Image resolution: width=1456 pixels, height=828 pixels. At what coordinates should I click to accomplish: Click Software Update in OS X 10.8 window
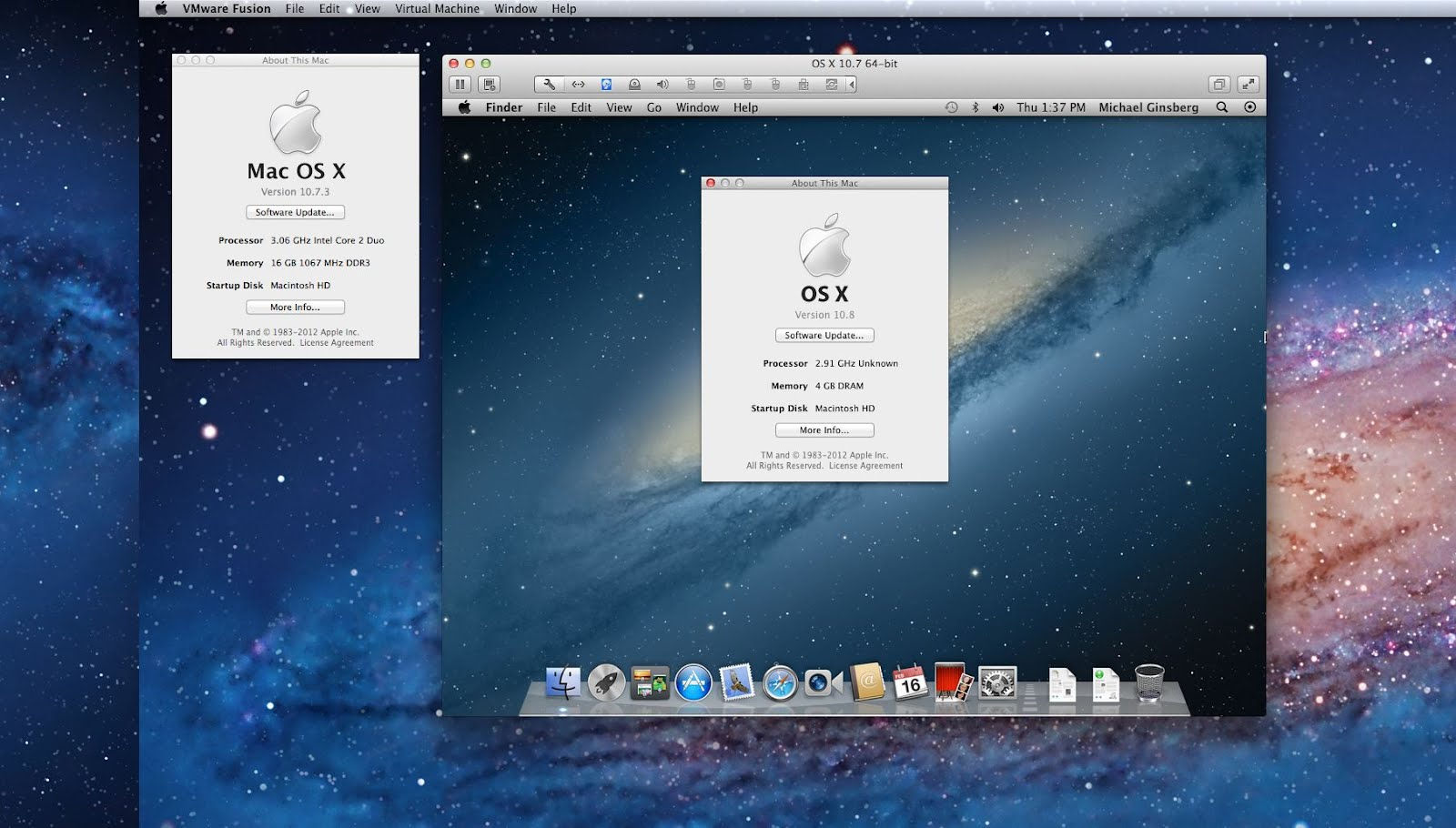pyautogui.click(x=824, y=335)
